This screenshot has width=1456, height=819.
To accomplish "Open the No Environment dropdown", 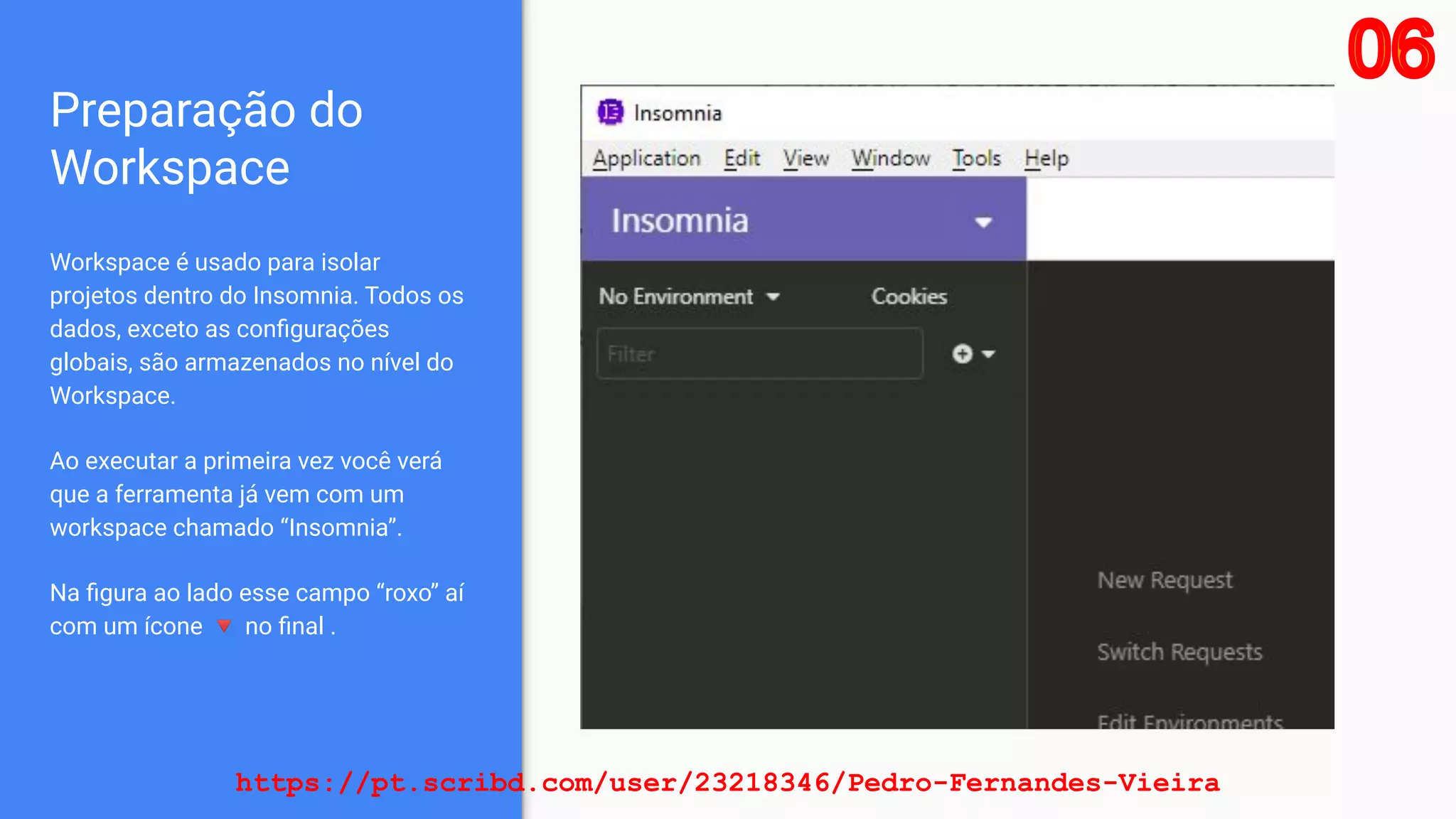I will tap(689, 296).
